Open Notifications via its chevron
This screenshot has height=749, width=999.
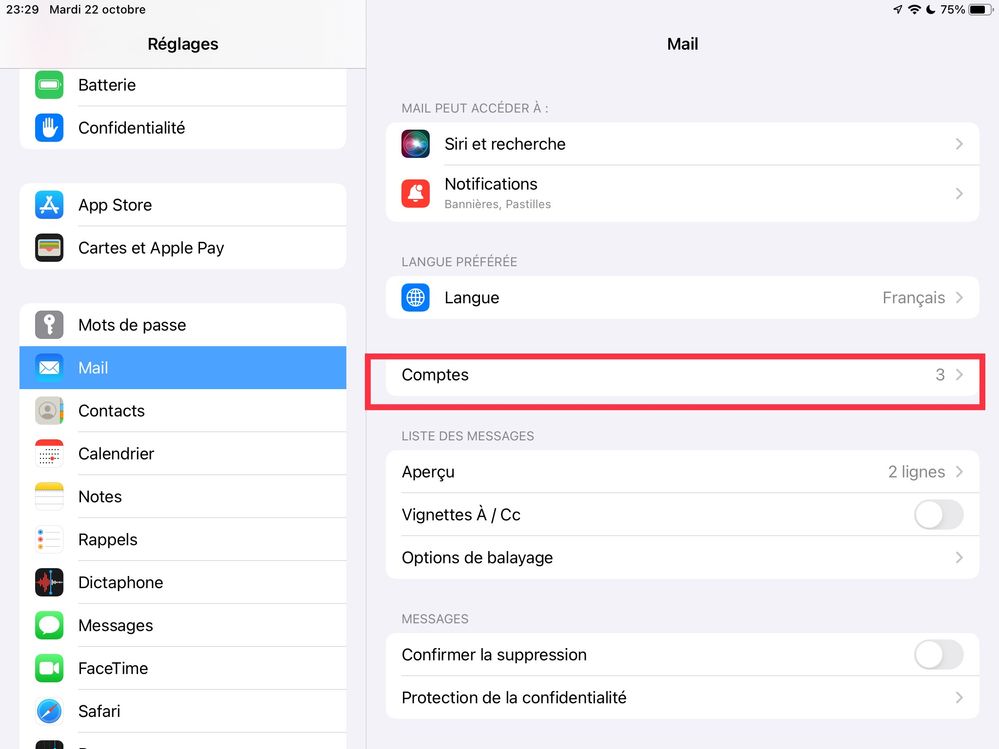pos(959,193)
